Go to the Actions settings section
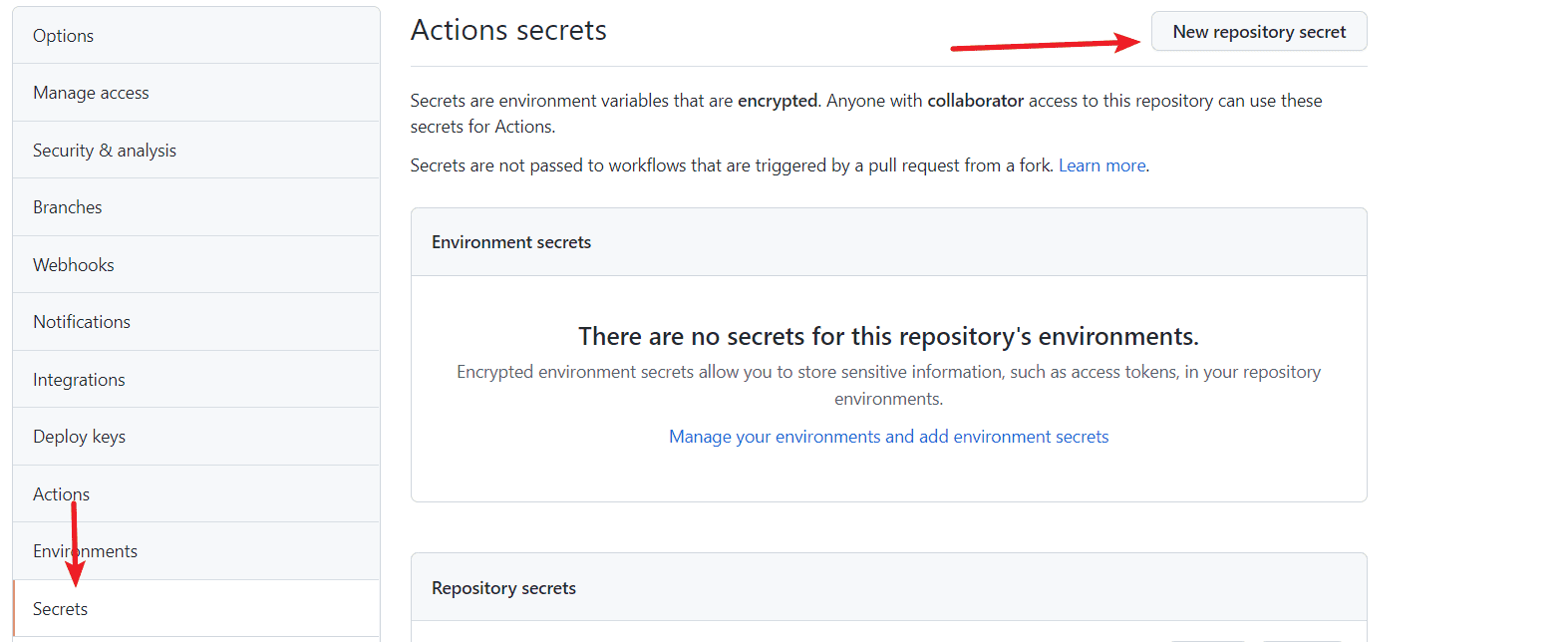Viewport: 1568px width, 642px height. click(61, 492)
